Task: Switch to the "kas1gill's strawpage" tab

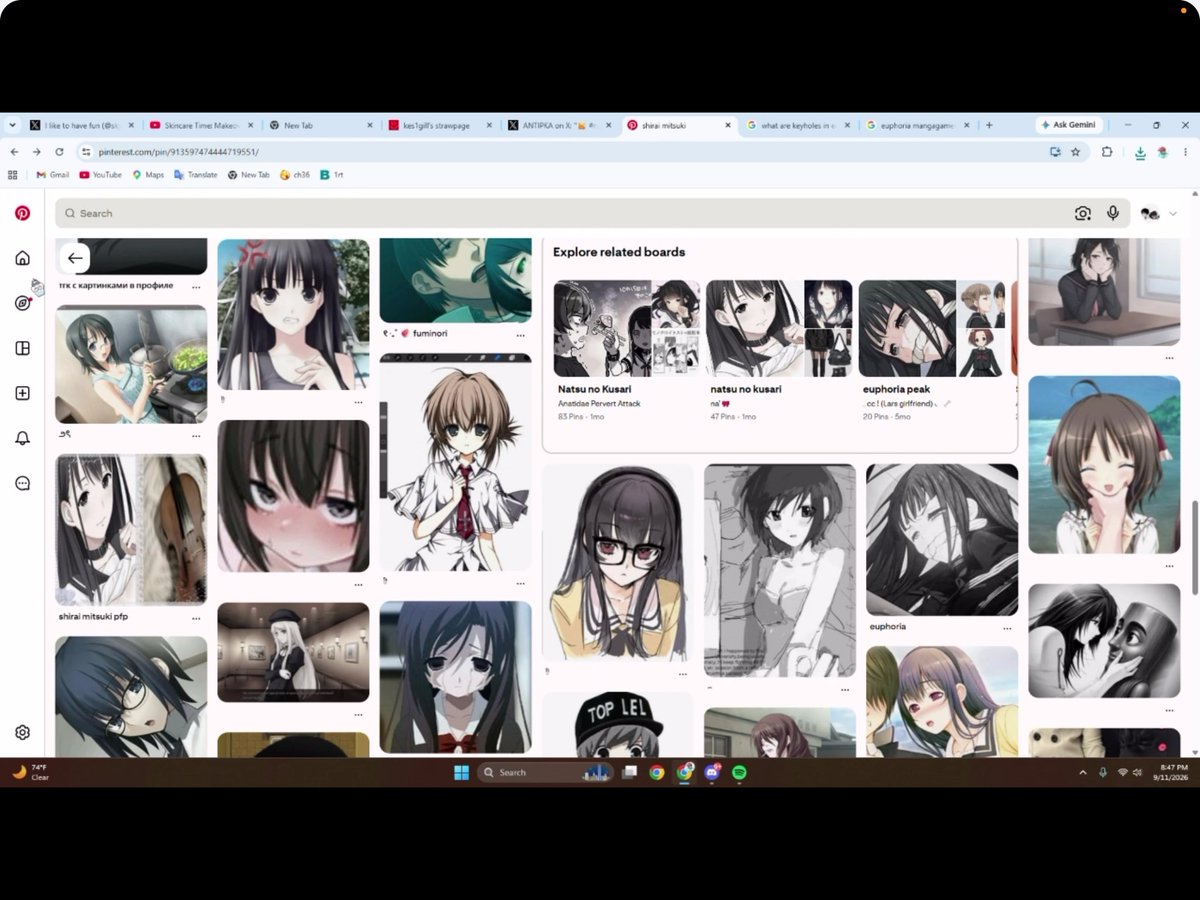Action: click(441, 125)
